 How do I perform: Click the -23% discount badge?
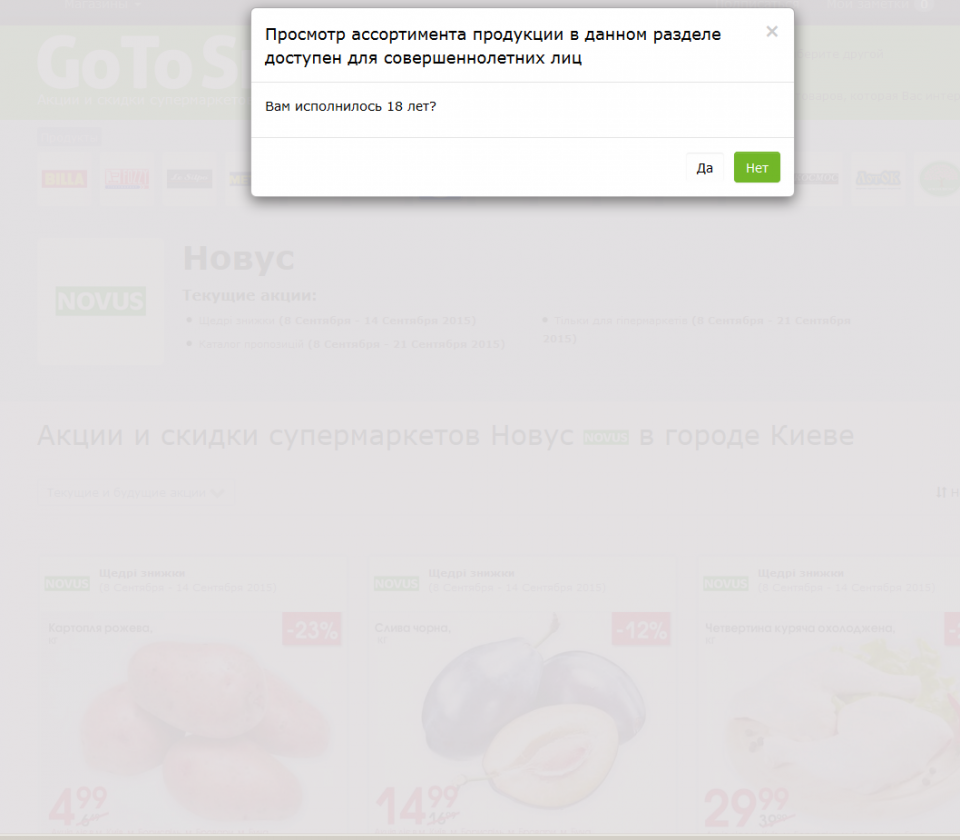(312, 630)
